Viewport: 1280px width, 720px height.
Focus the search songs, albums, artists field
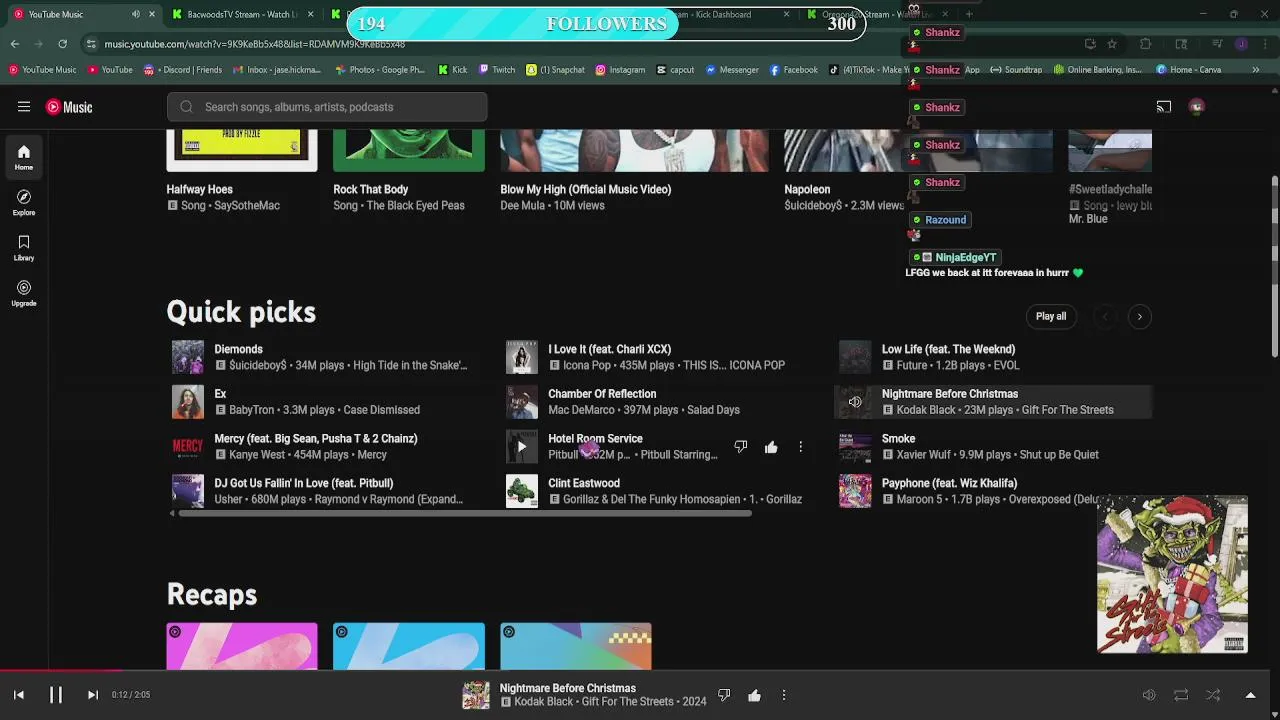click(x=327, y=107)
